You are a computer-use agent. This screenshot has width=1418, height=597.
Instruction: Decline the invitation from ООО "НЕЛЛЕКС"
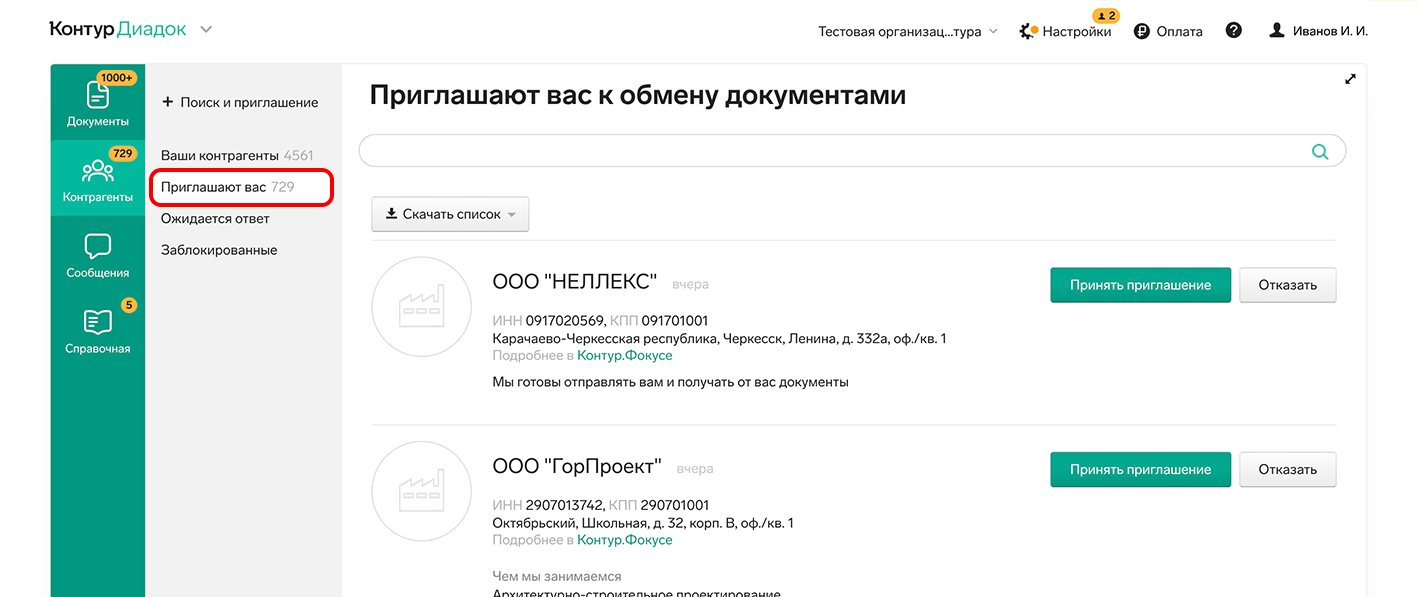pos(1288,285)
